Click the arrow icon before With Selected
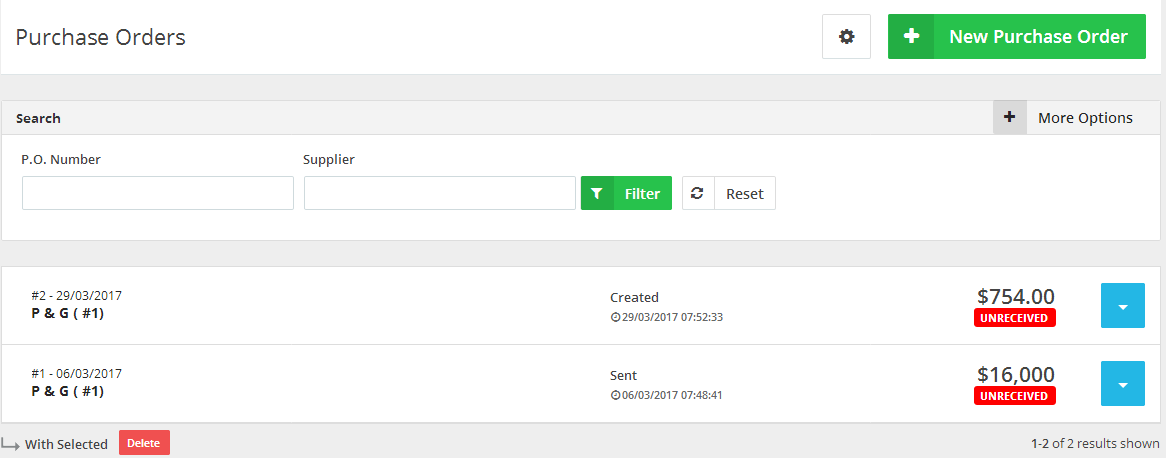1166x458 pixels. 11,443
